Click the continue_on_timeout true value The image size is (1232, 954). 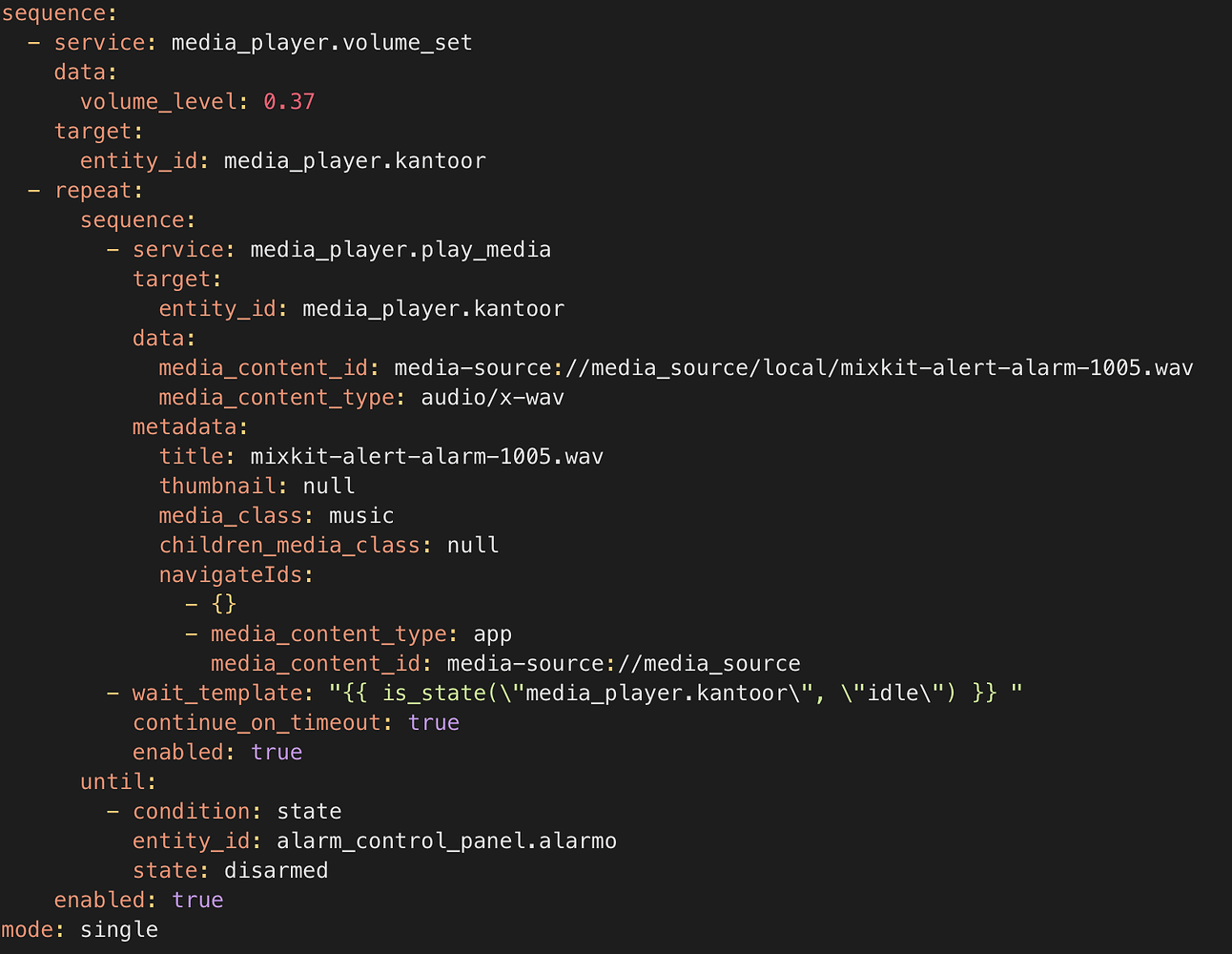434,722
